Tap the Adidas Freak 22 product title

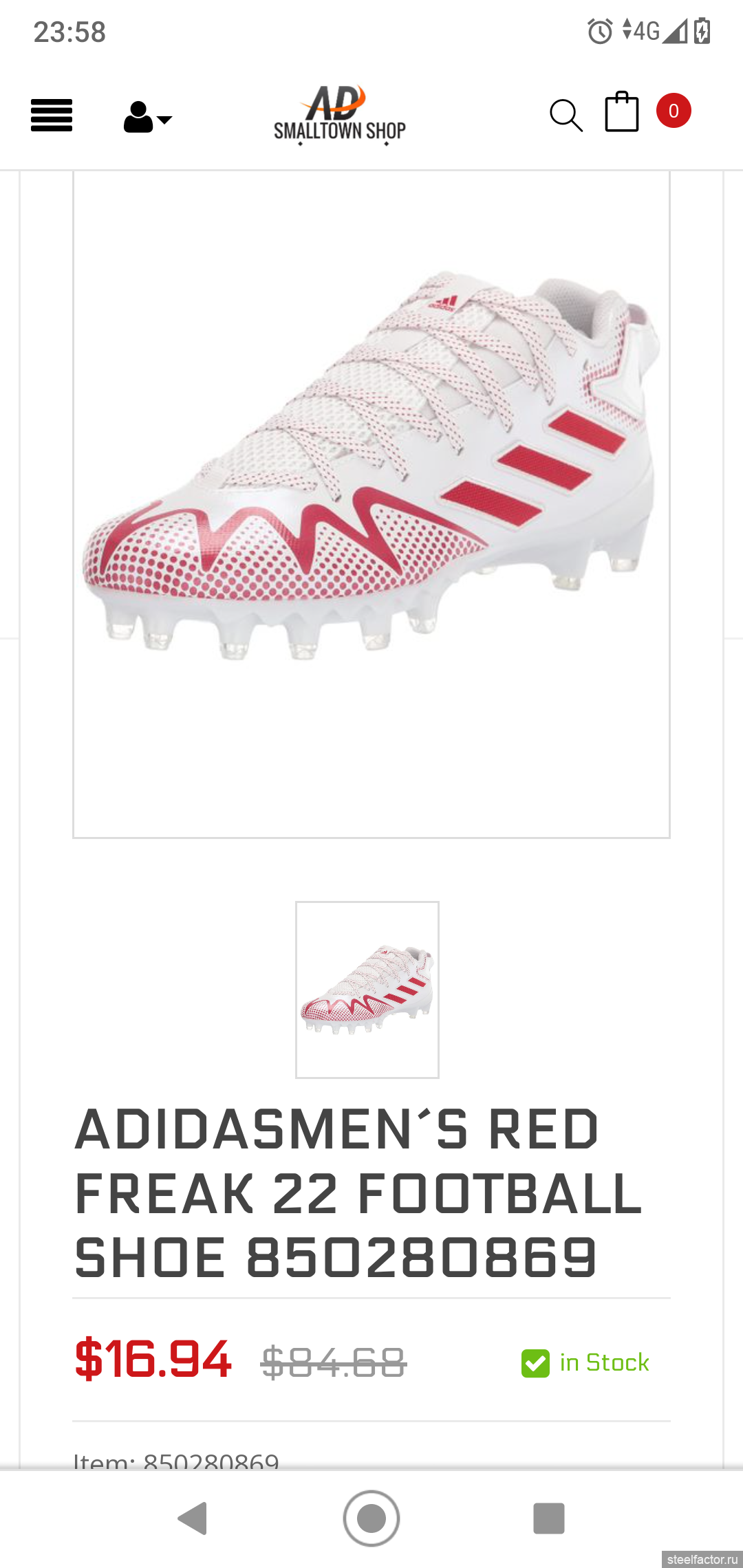(x=358, y=1193)
